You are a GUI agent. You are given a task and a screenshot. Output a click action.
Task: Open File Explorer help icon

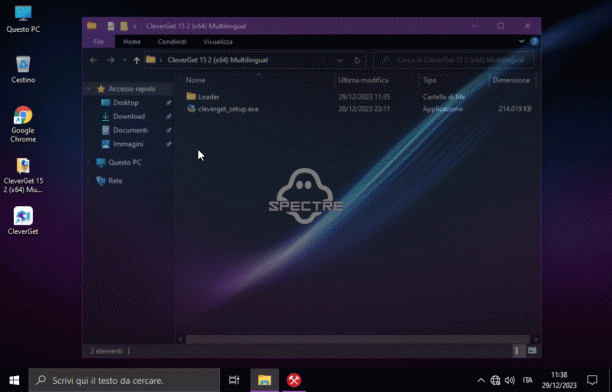(x=534, y=41)
